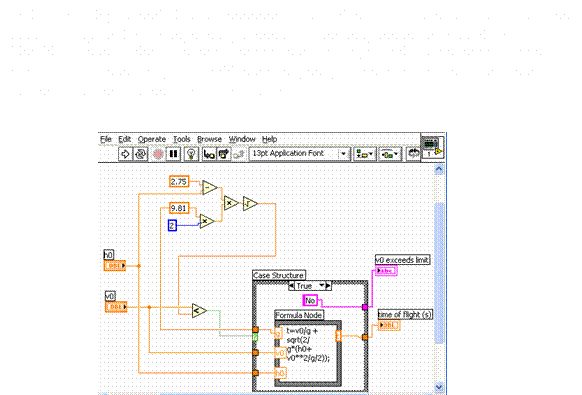Click the vertical scrollbar up arrow

click(x=439, y=170)
